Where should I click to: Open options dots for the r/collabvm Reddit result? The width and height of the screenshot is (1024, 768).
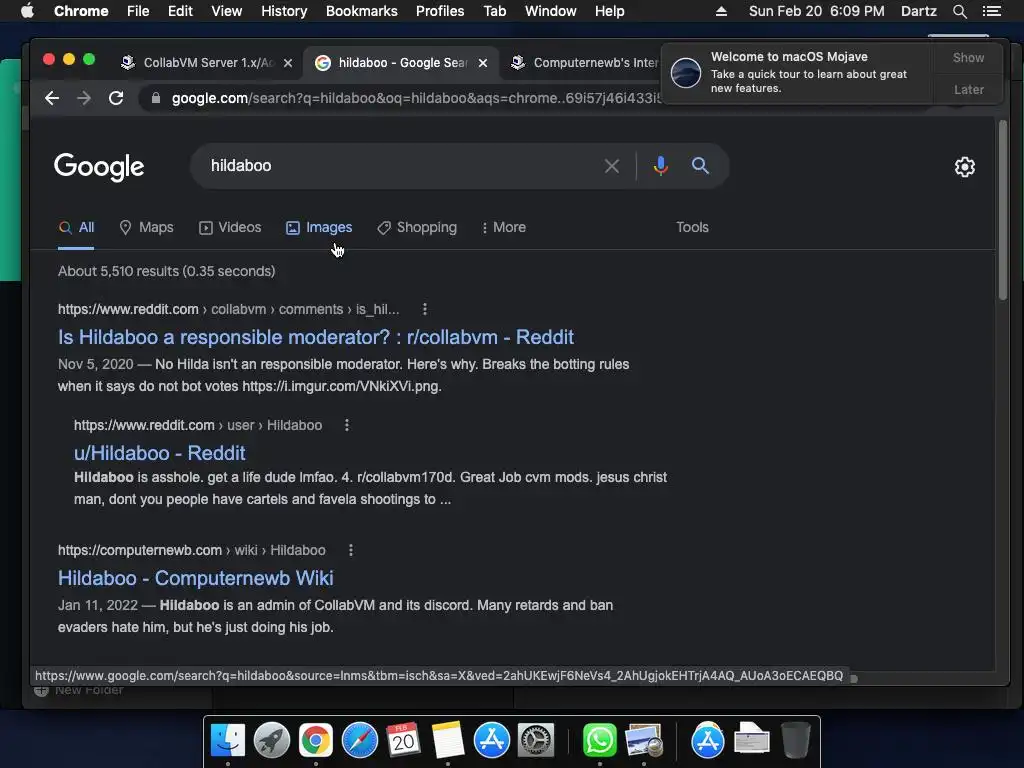[425, 309]
